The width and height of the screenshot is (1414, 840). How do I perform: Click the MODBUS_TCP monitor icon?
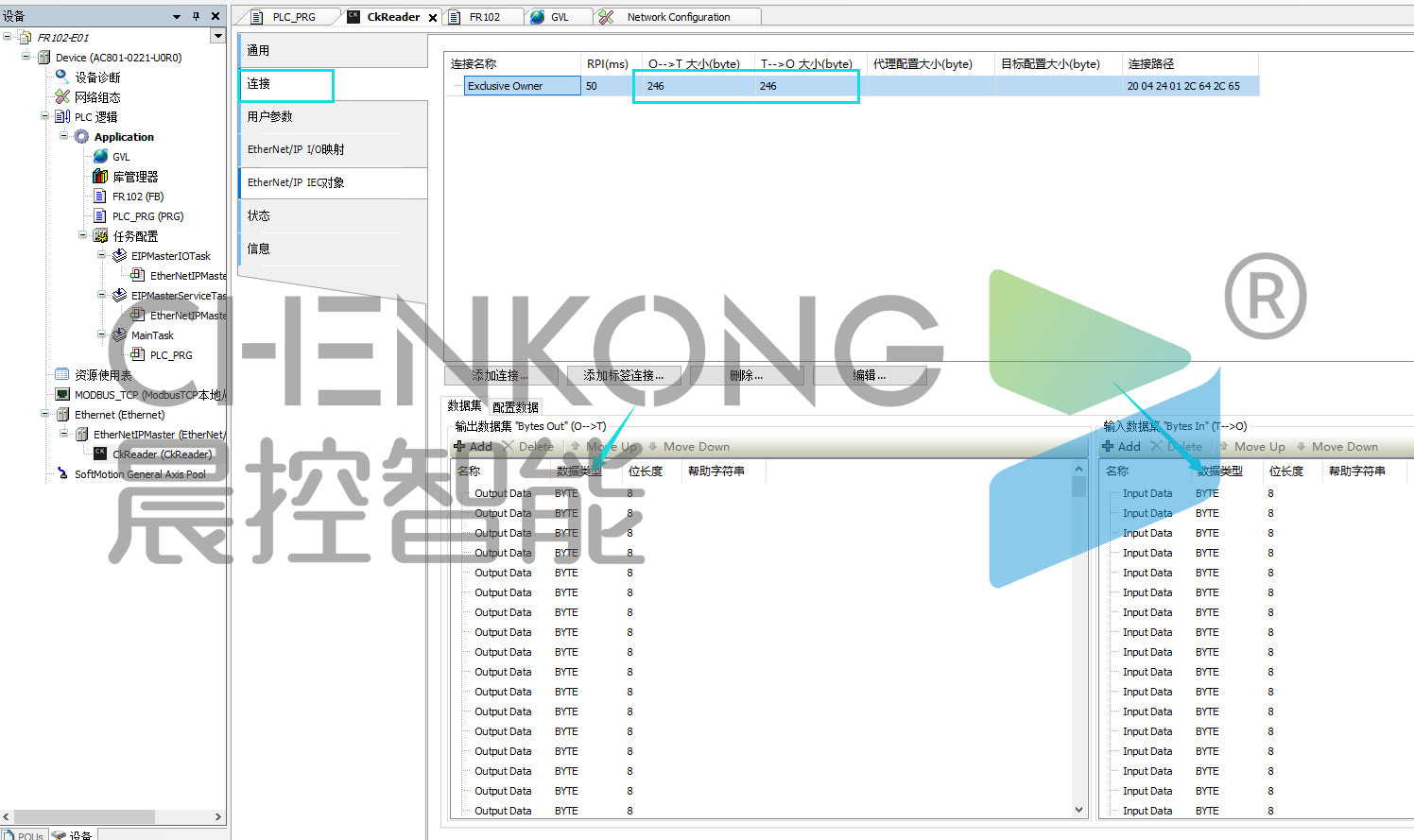62,395
